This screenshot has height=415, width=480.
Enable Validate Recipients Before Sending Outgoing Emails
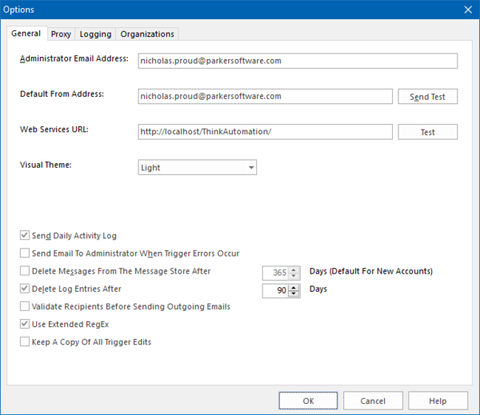tap(25, 306)
